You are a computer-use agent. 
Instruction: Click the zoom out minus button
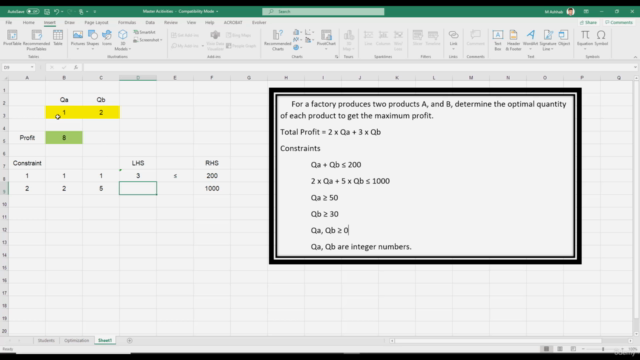pos(583,349)
